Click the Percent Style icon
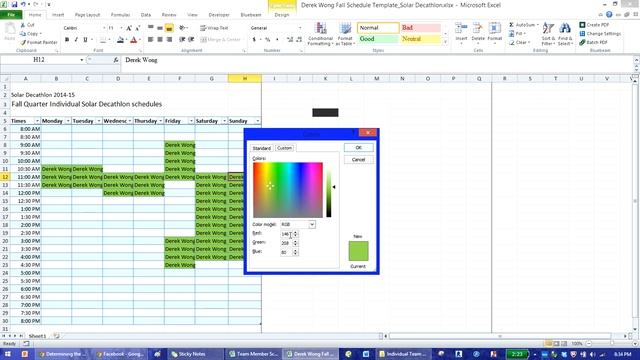640x360 pixels. pyautogui.click(x=268, y=40)
